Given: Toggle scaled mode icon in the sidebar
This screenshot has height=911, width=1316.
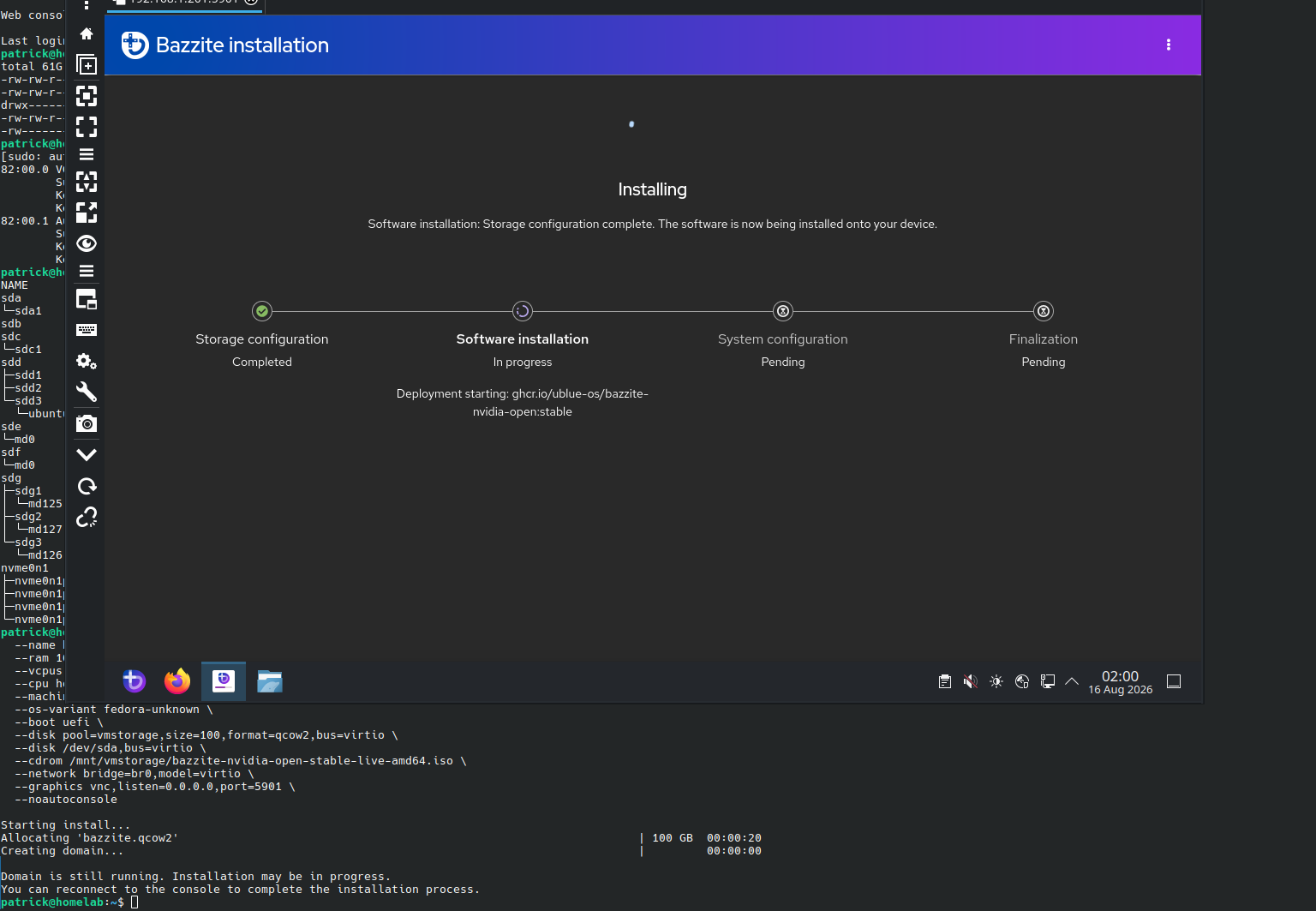Looking at the screenshot, I should click(87, 213).
